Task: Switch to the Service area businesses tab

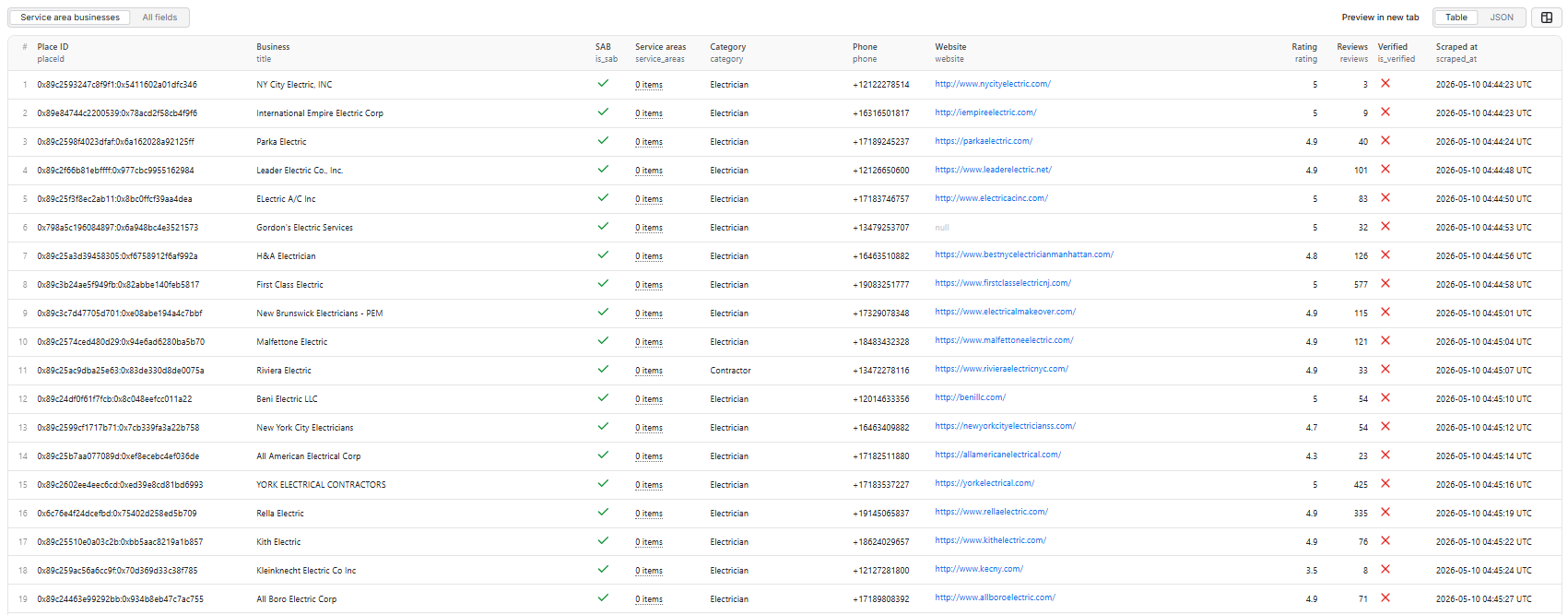Action: tap(70, 18)
